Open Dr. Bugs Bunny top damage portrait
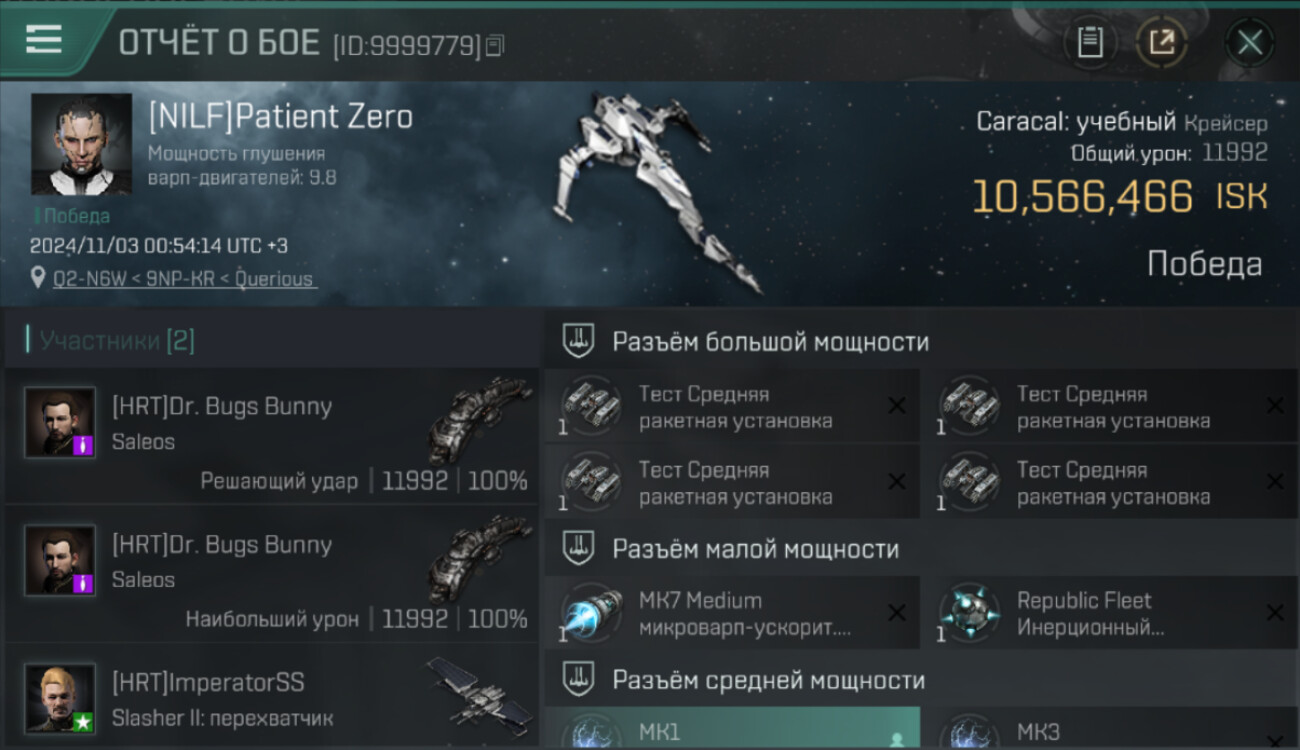The width and height of the screenshot is (1300, 750). click(x=60, y=561)
